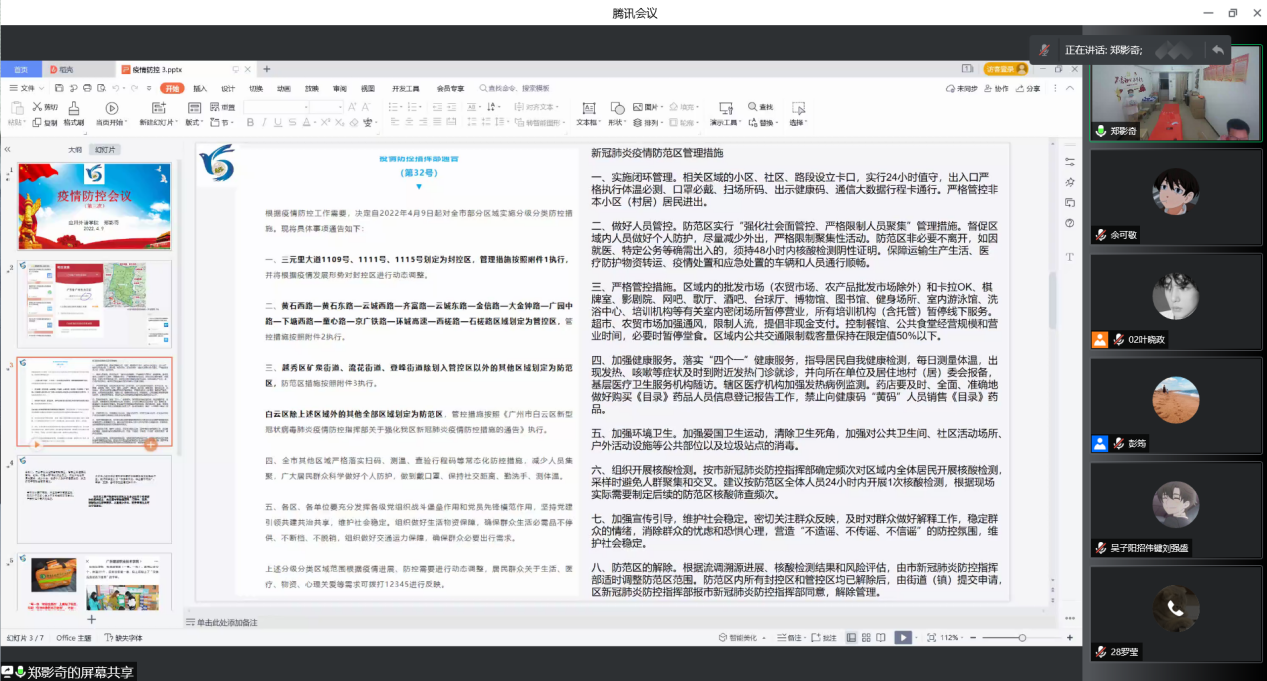Click the reply arrow on speaking notification
1267x681 pixels.
(1217, 49)
